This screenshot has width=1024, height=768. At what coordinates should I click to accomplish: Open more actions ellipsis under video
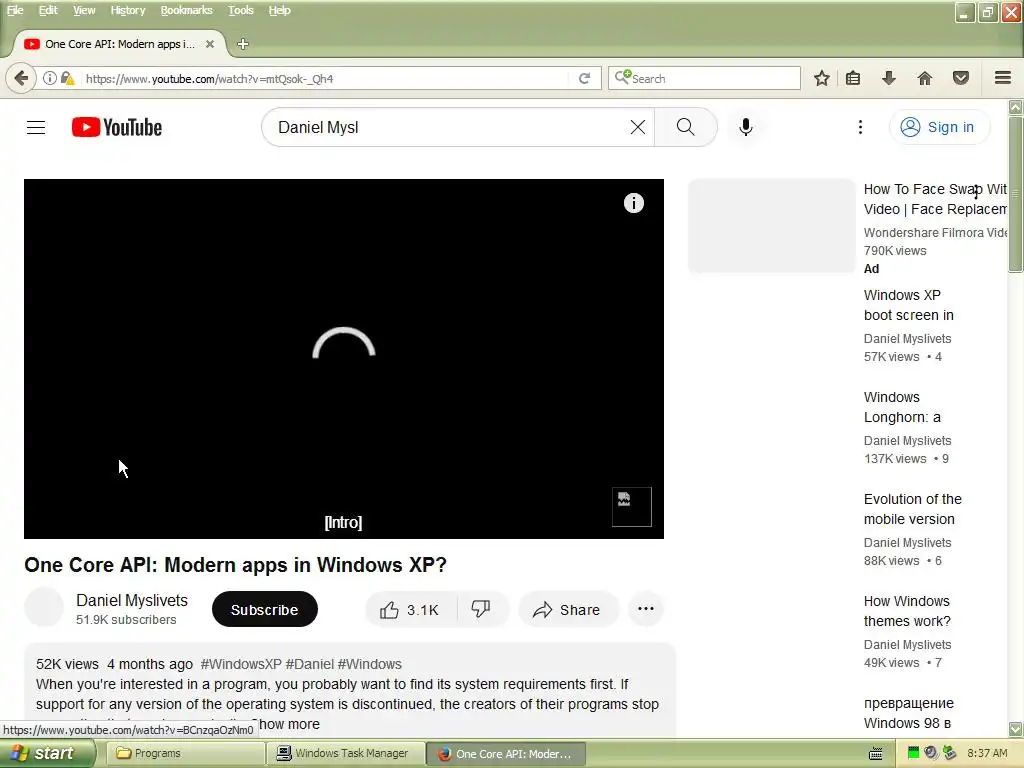tap(646, 609)
